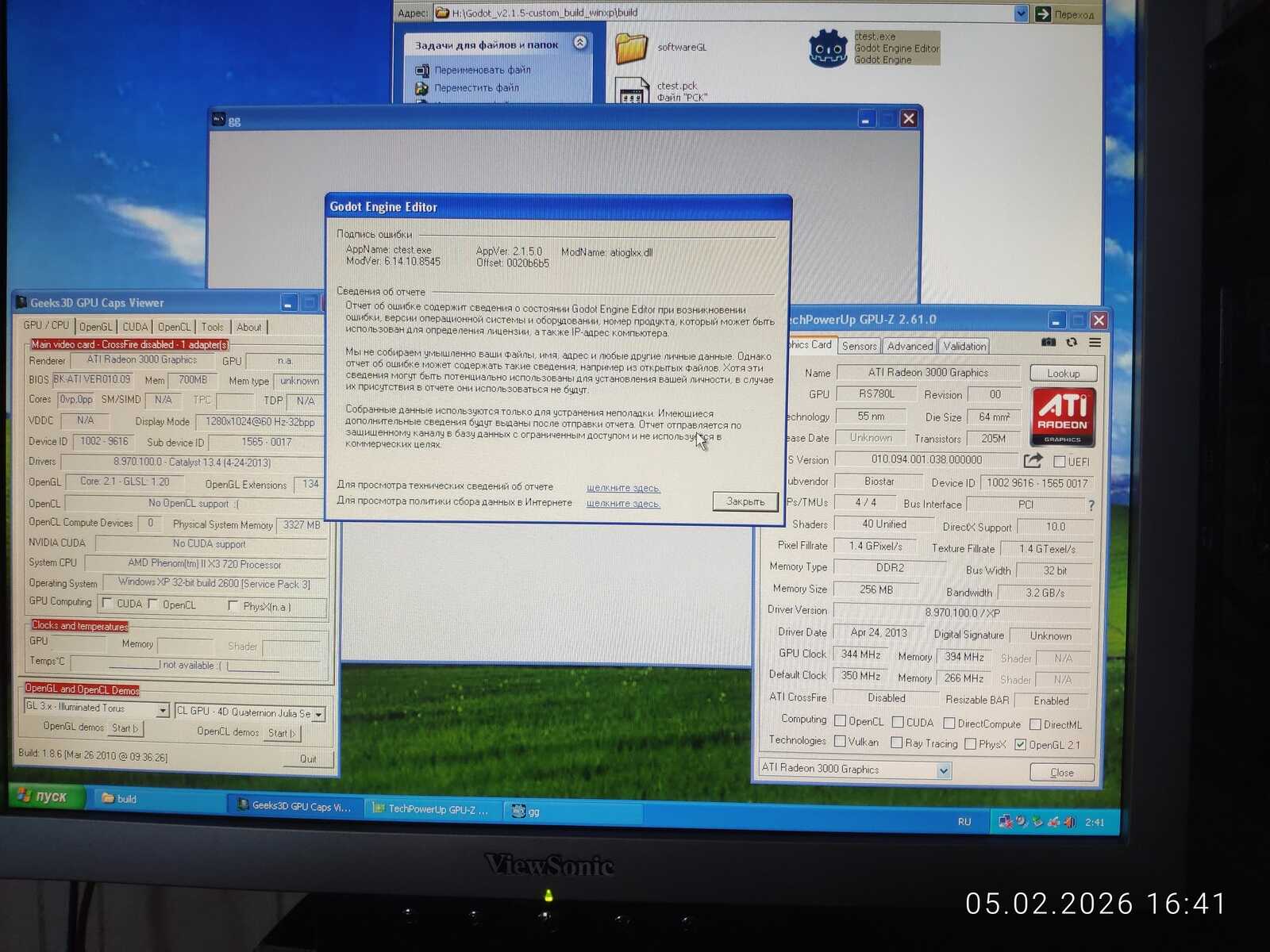
Task: Select the ctest.pck file icon
Action: (633, 92)
